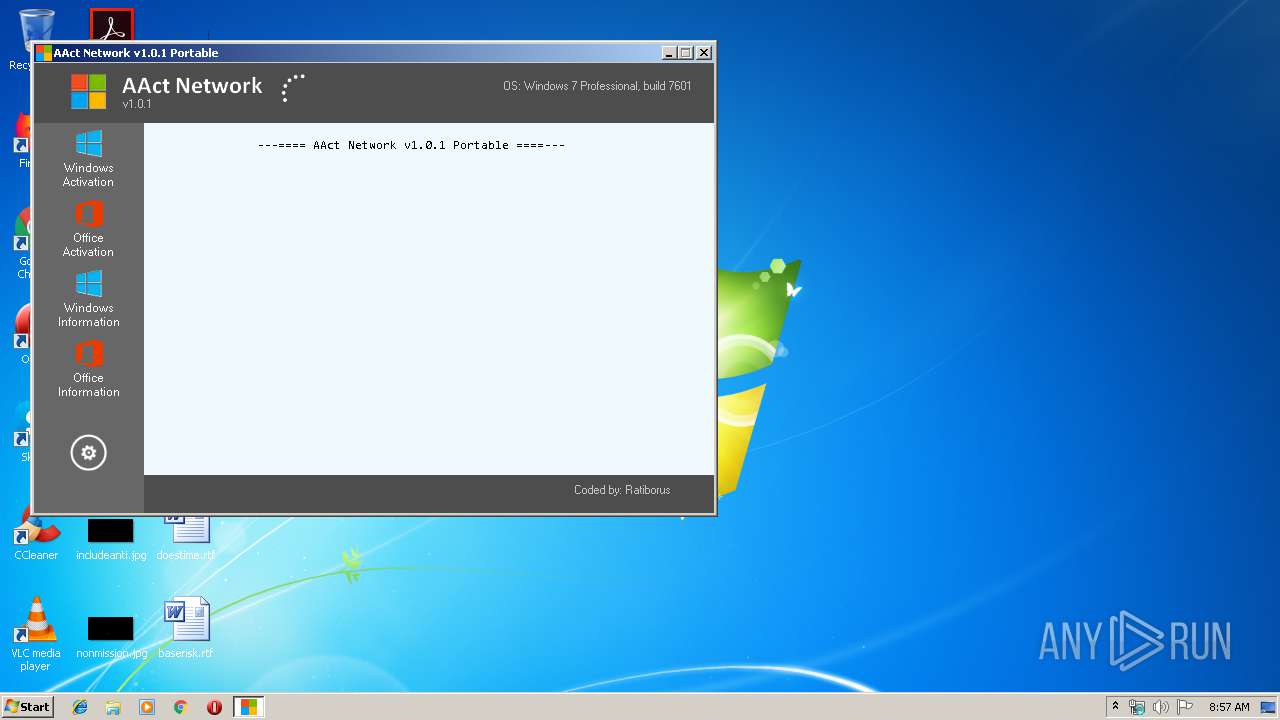The width and height of the screenshot is (1280, 720).
Task: Launch Google Chrome from the taskbar
Action: pyautogui.click(x=180, y=707)
